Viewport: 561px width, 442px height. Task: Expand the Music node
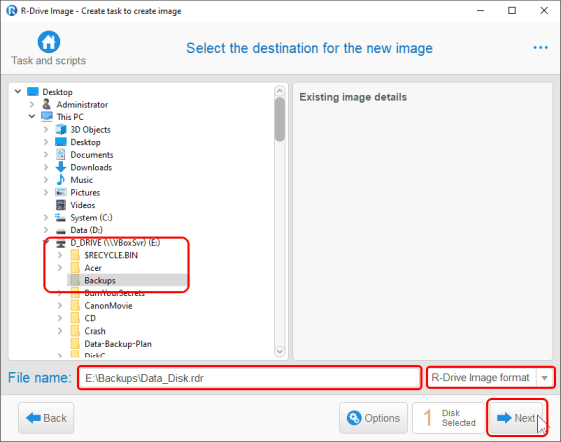46,180
